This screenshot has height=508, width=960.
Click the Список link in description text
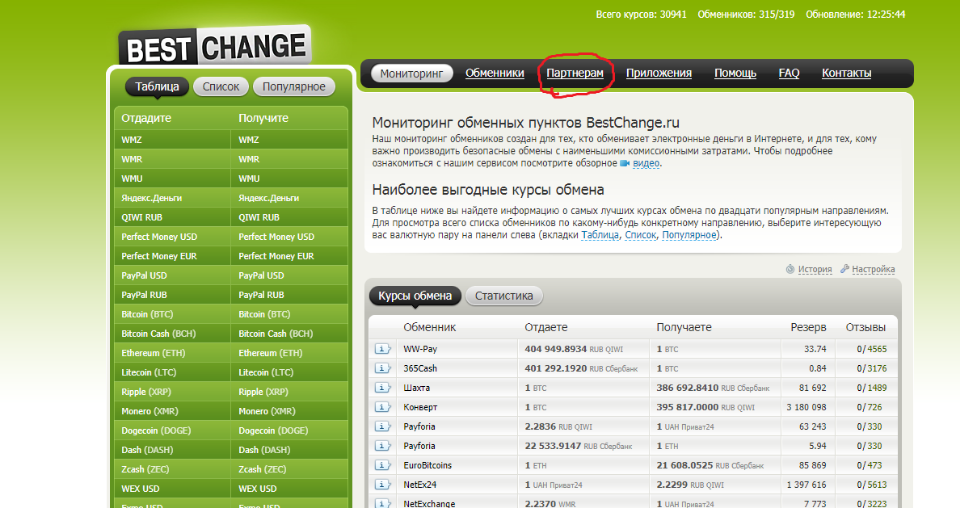tap(640, 235)
